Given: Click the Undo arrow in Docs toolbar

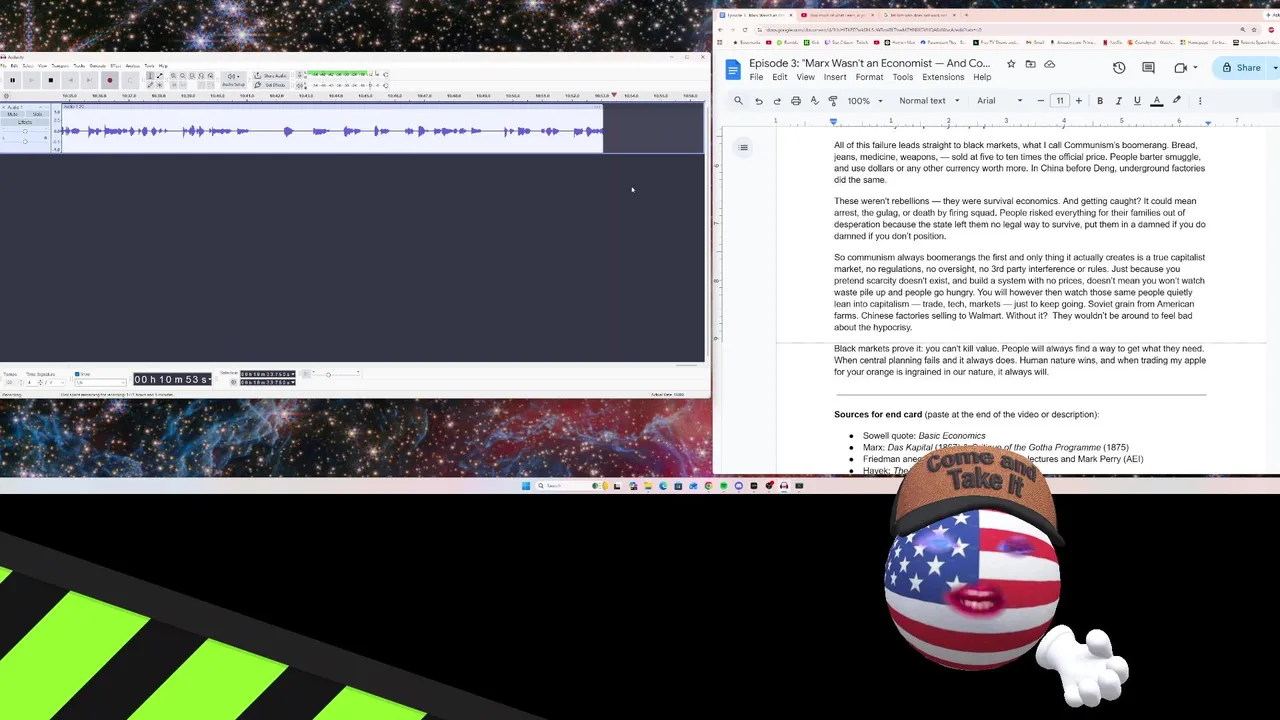Looking at the screenshot, I should click(x=759, y=101).
